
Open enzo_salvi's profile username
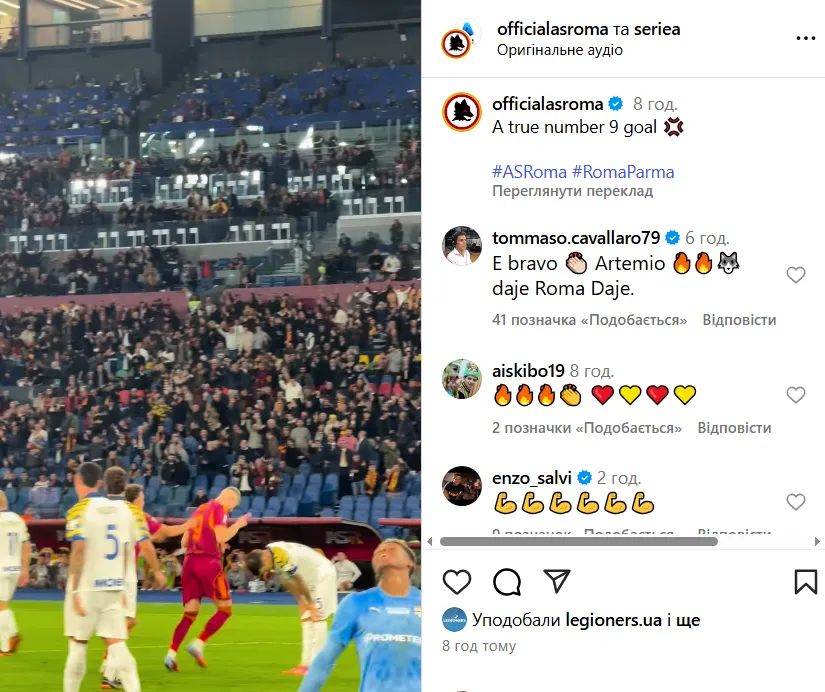[531, 478]
